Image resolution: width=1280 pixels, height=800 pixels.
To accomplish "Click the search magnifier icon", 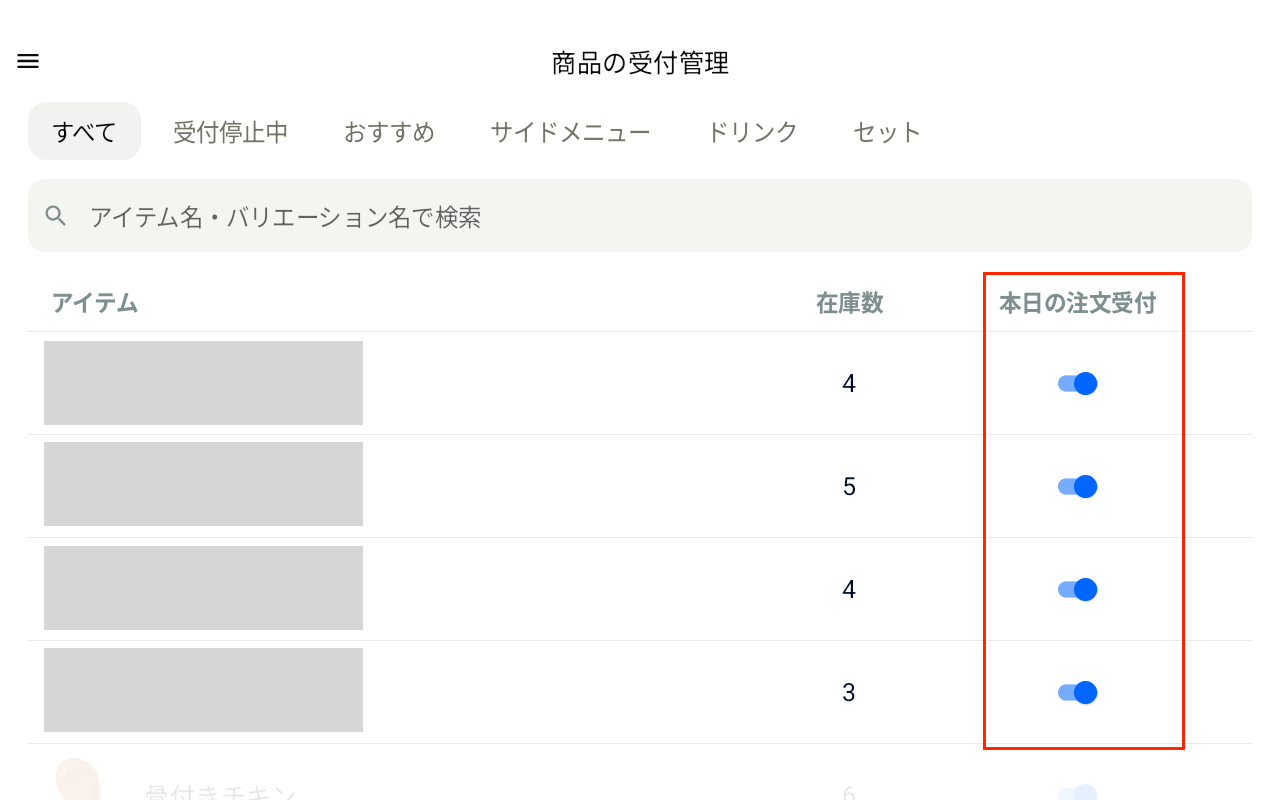I will 54,215.
